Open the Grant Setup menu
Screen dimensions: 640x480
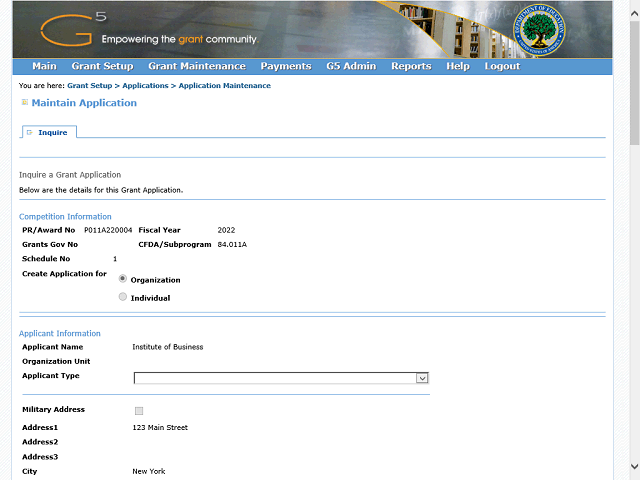tap(102, 67)
